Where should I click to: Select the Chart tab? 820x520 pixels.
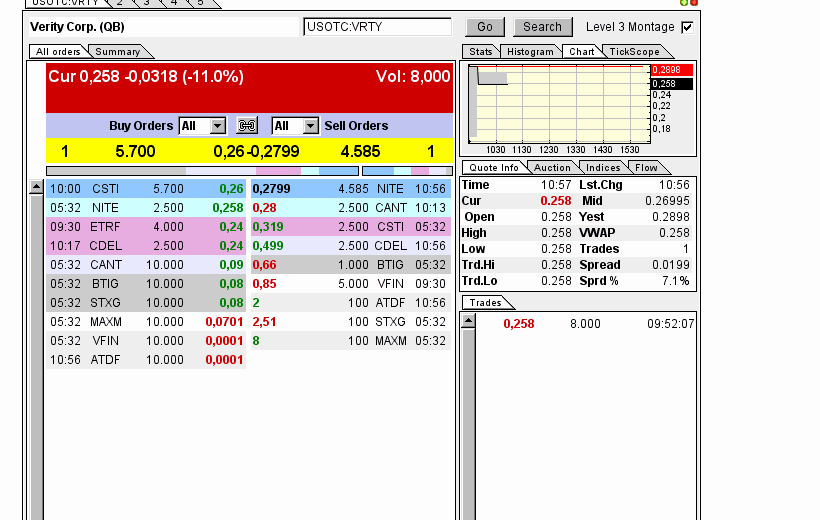(x=581, y=51)
